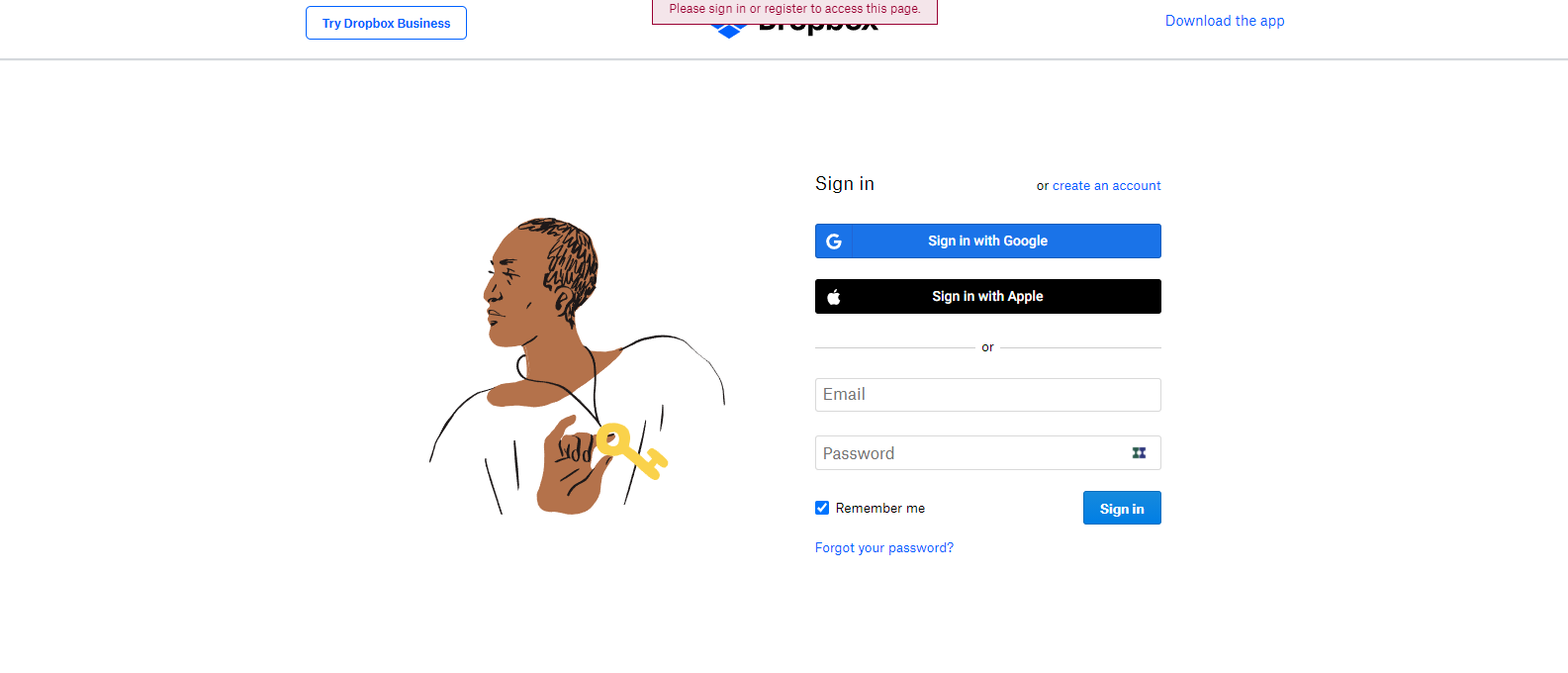Click the yellow key in the illustration
The width and height of the screenshot is (1568, 673).
click(630, 451)
